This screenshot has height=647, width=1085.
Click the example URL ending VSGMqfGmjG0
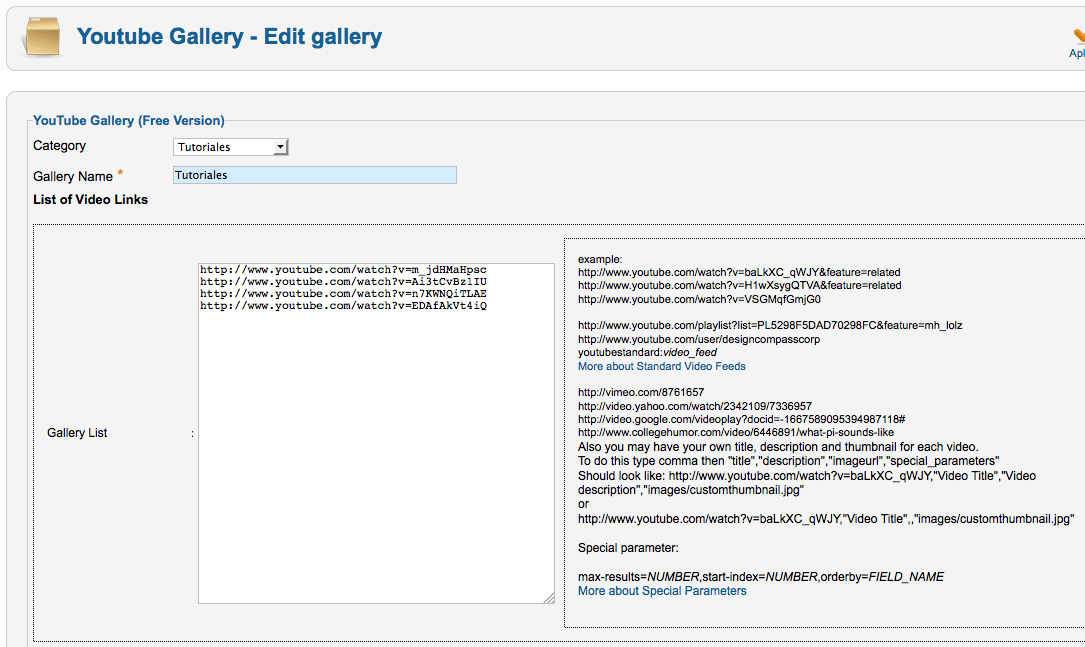click(x=699, y=300)
